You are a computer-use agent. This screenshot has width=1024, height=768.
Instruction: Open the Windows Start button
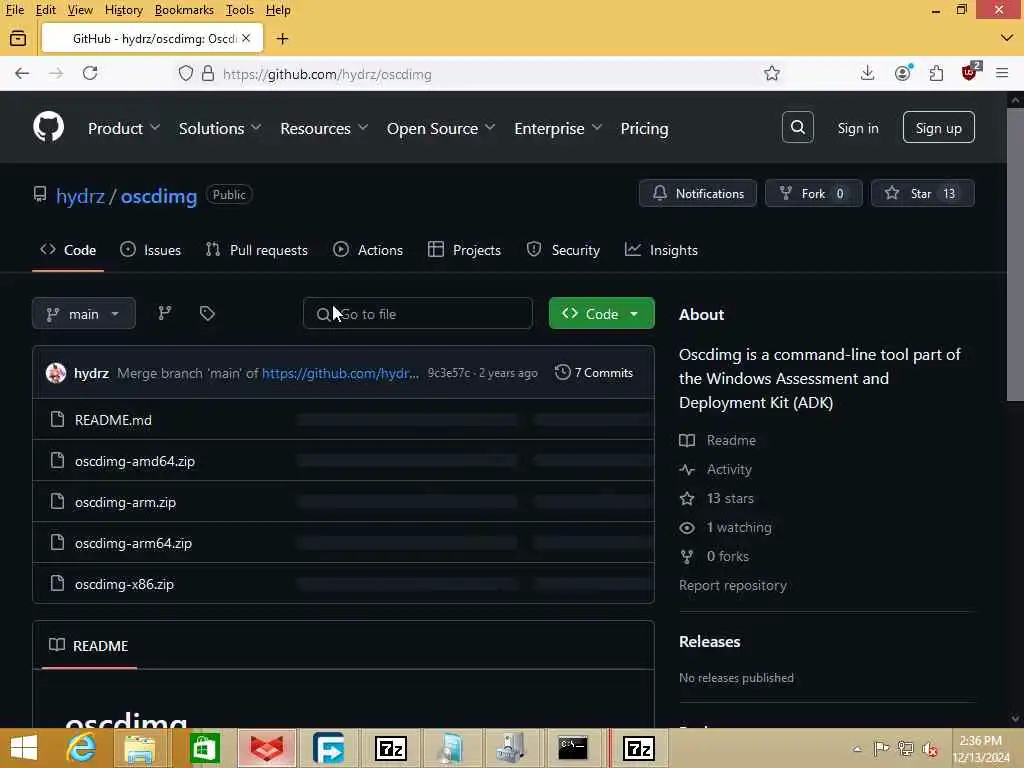[x=25, y=748]
